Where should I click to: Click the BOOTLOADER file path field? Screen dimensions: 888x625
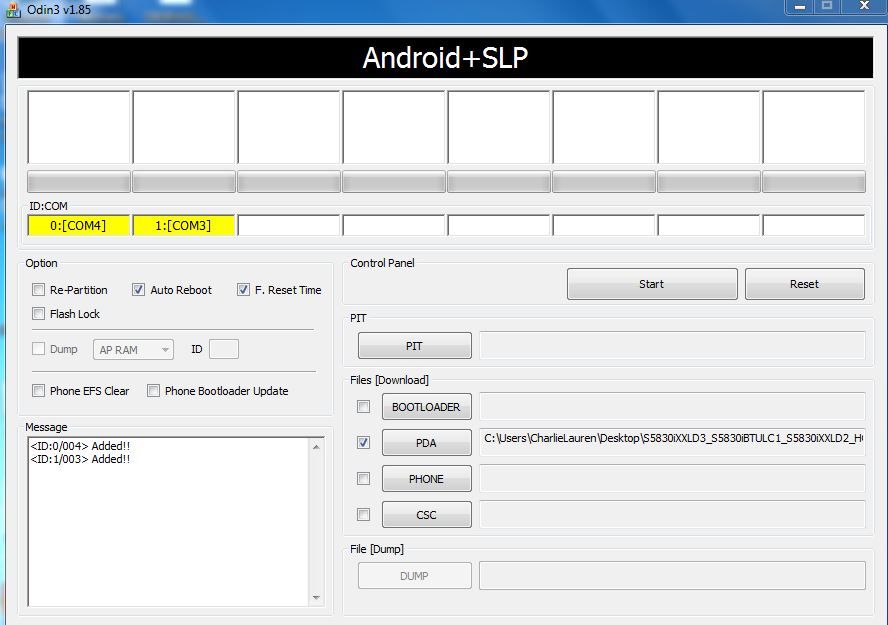672,406
